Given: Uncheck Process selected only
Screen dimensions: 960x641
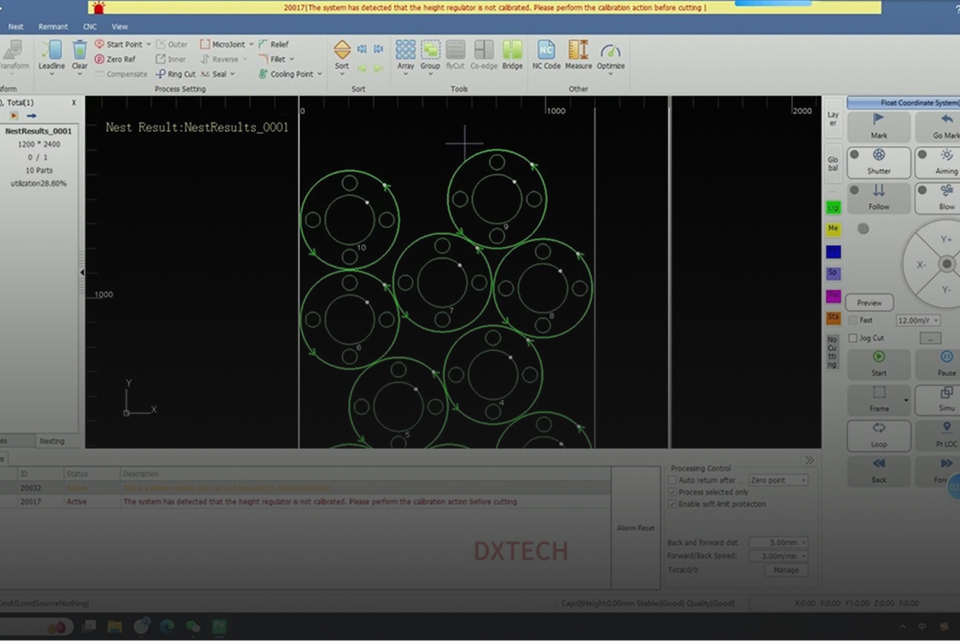Looking at the screenshot, I should pyautogui.click(x=672, y=492).
